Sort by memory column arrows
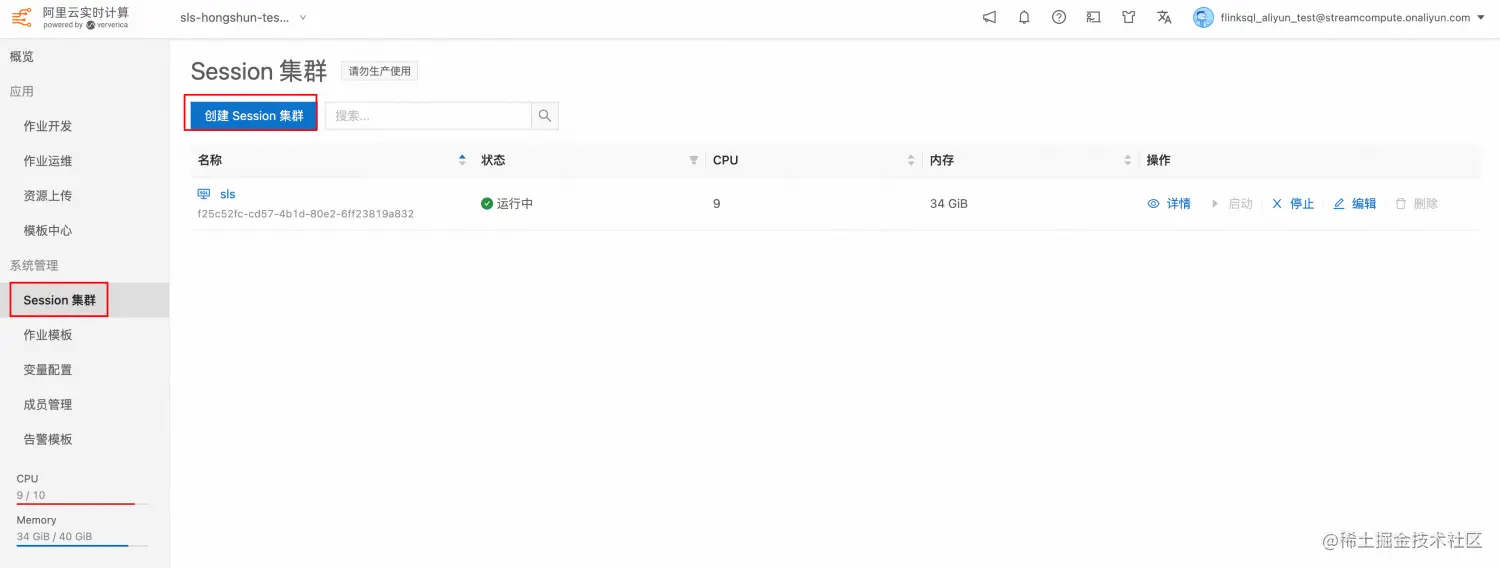Viewport: 1500px width, 568px height. [1128, 160]
